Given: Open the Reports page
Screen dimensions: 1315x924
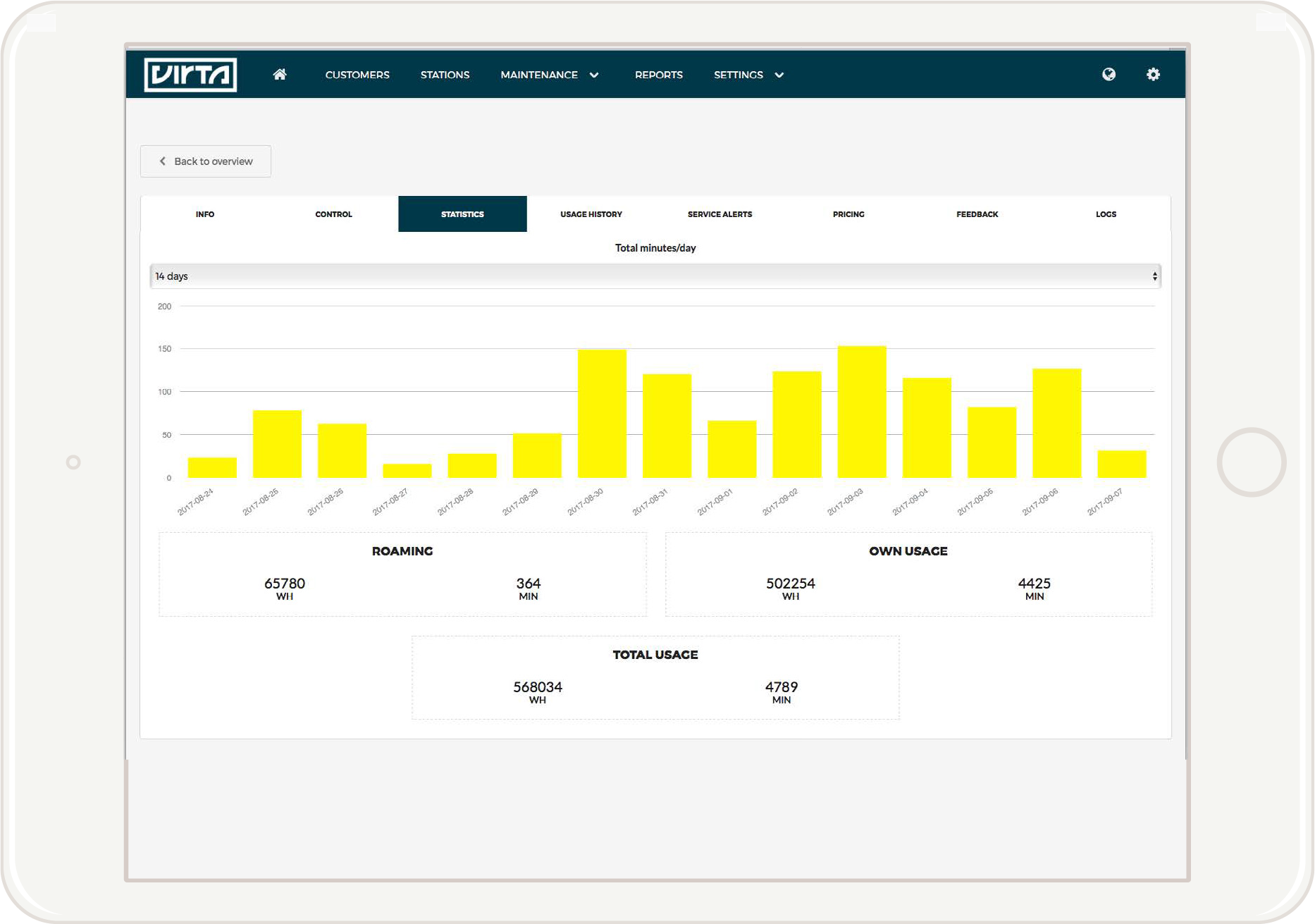Looking at the screenshot, I should coord(658,75).
